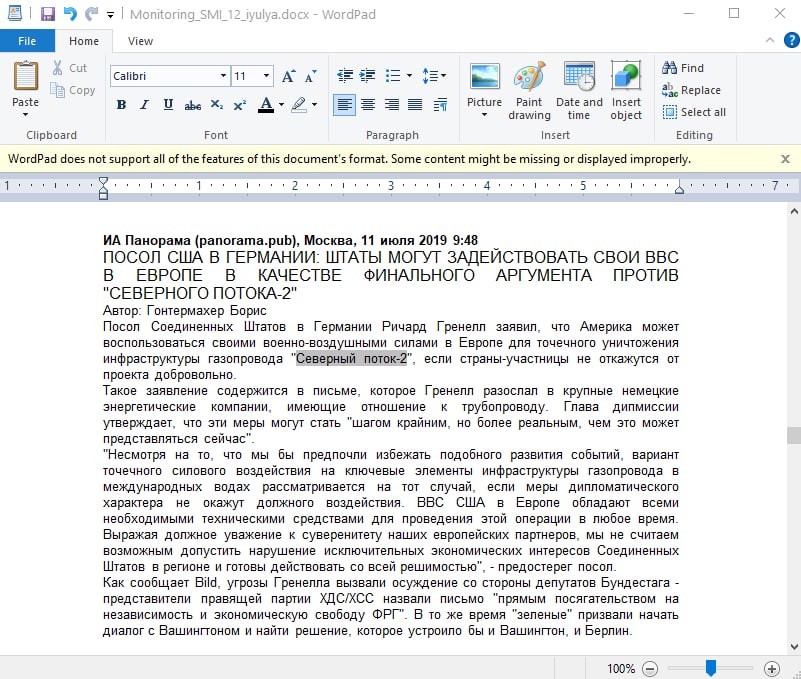The width and height of the screenshot is (801, 679).
Task: Toggle strikethrough formatting
Action: [x=192, y=105]
